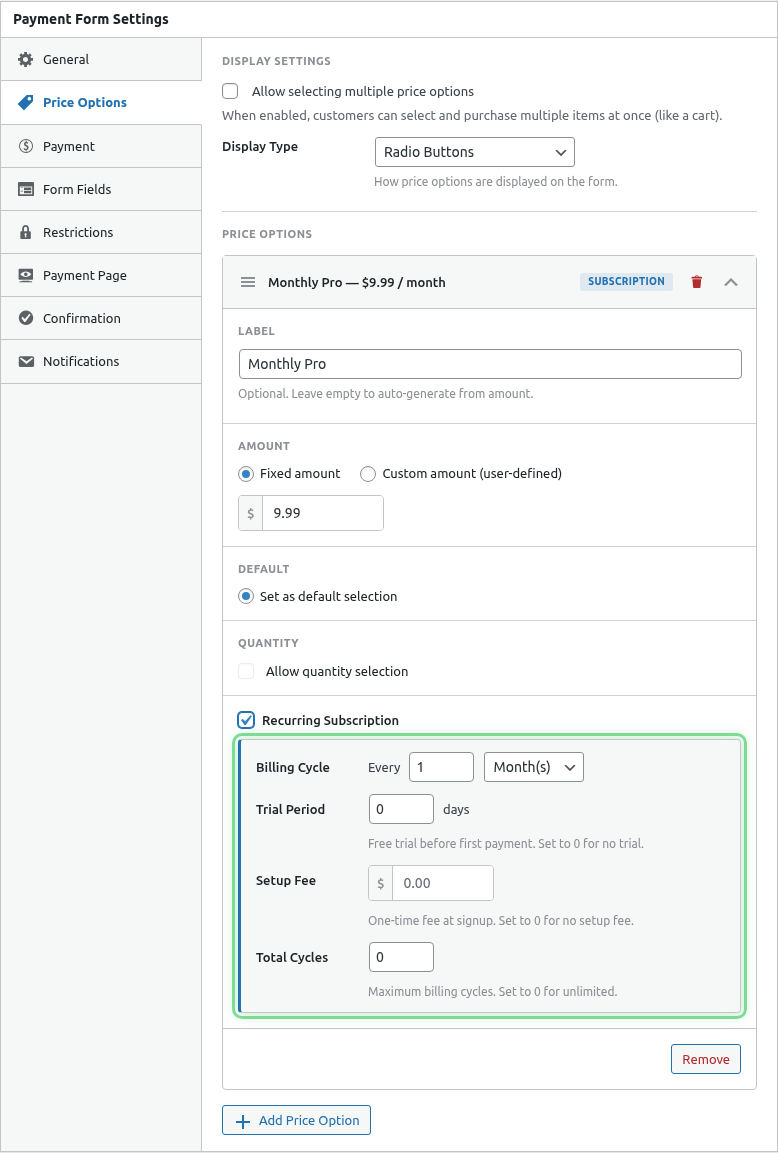Open the General settings gear icon
Screen dimensions: 778x1153
pos(24,59)
